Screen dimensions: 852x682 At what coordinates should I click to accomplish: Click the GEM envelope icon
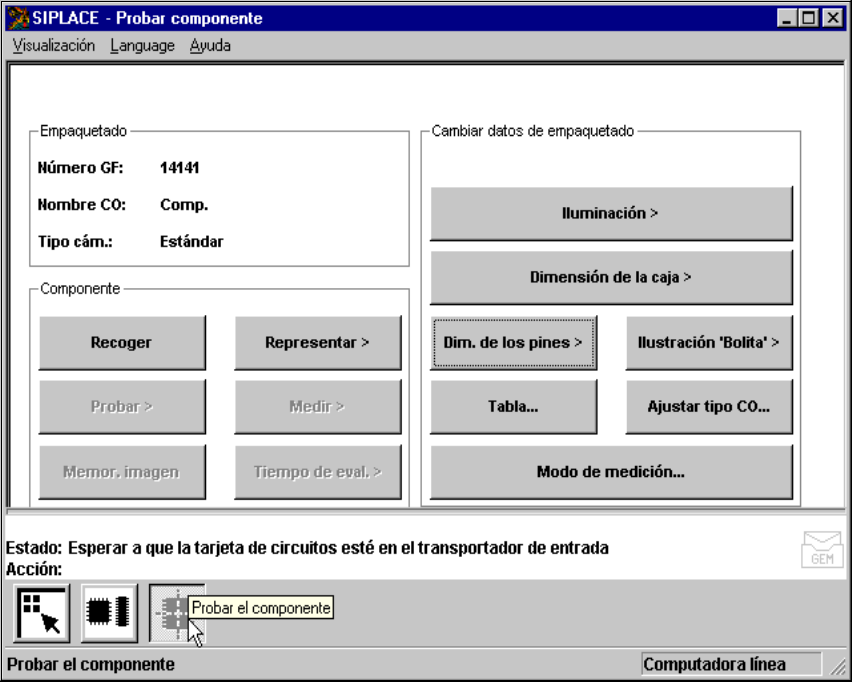click(822, 549)
